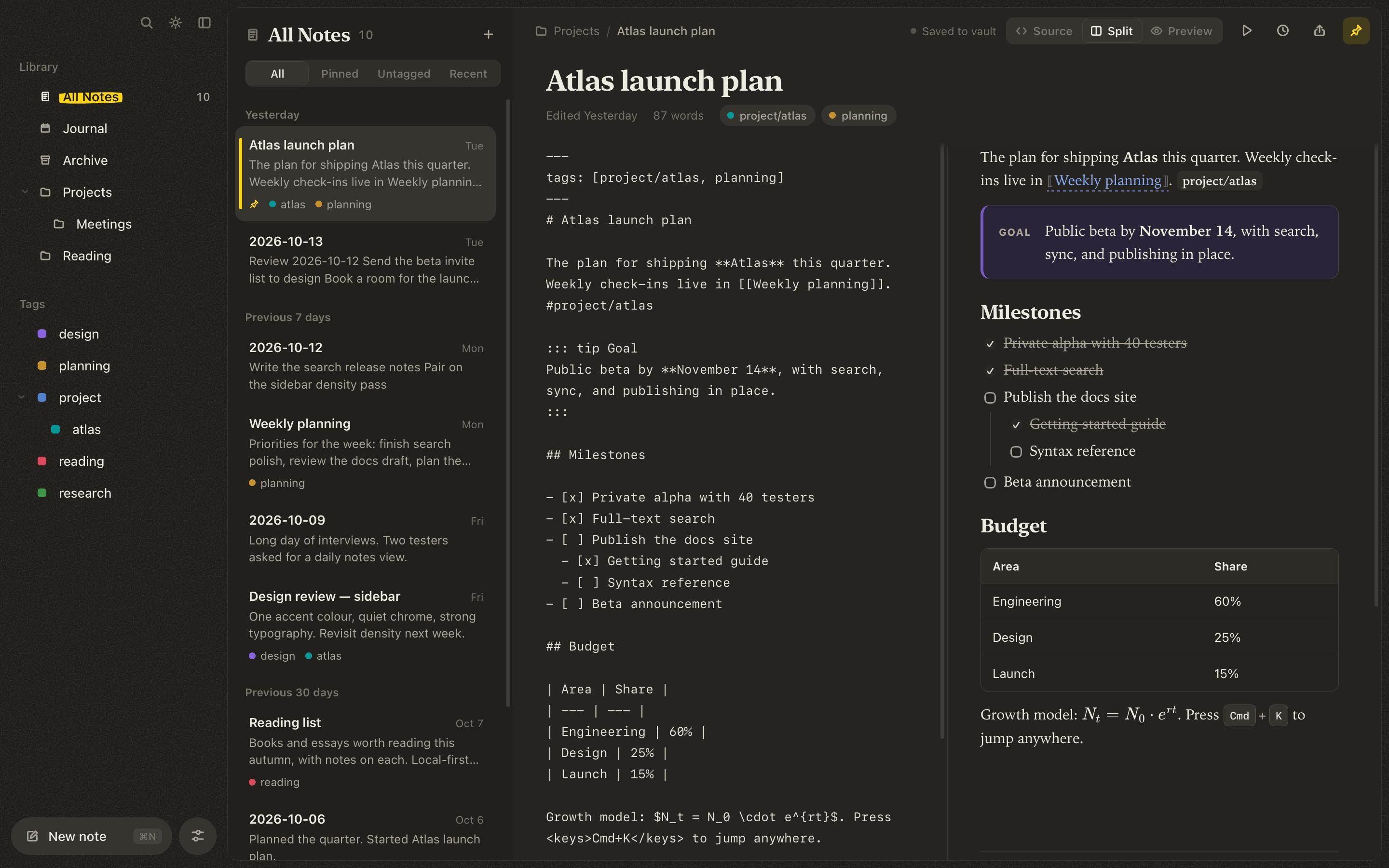1389x868 pixels.
Task: Open the search icon in sidebar
Action: [146, 23]
